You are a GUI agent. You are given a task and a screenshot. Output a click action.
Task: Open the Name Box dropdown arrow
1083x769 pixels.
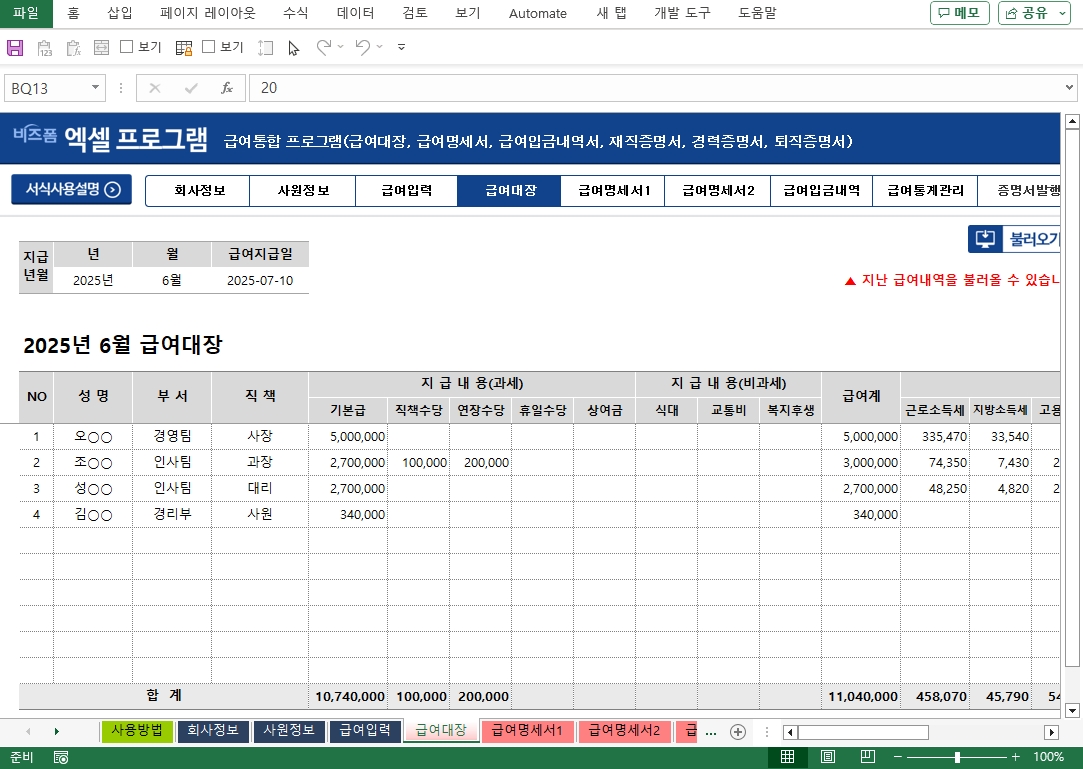click(96, 88)
